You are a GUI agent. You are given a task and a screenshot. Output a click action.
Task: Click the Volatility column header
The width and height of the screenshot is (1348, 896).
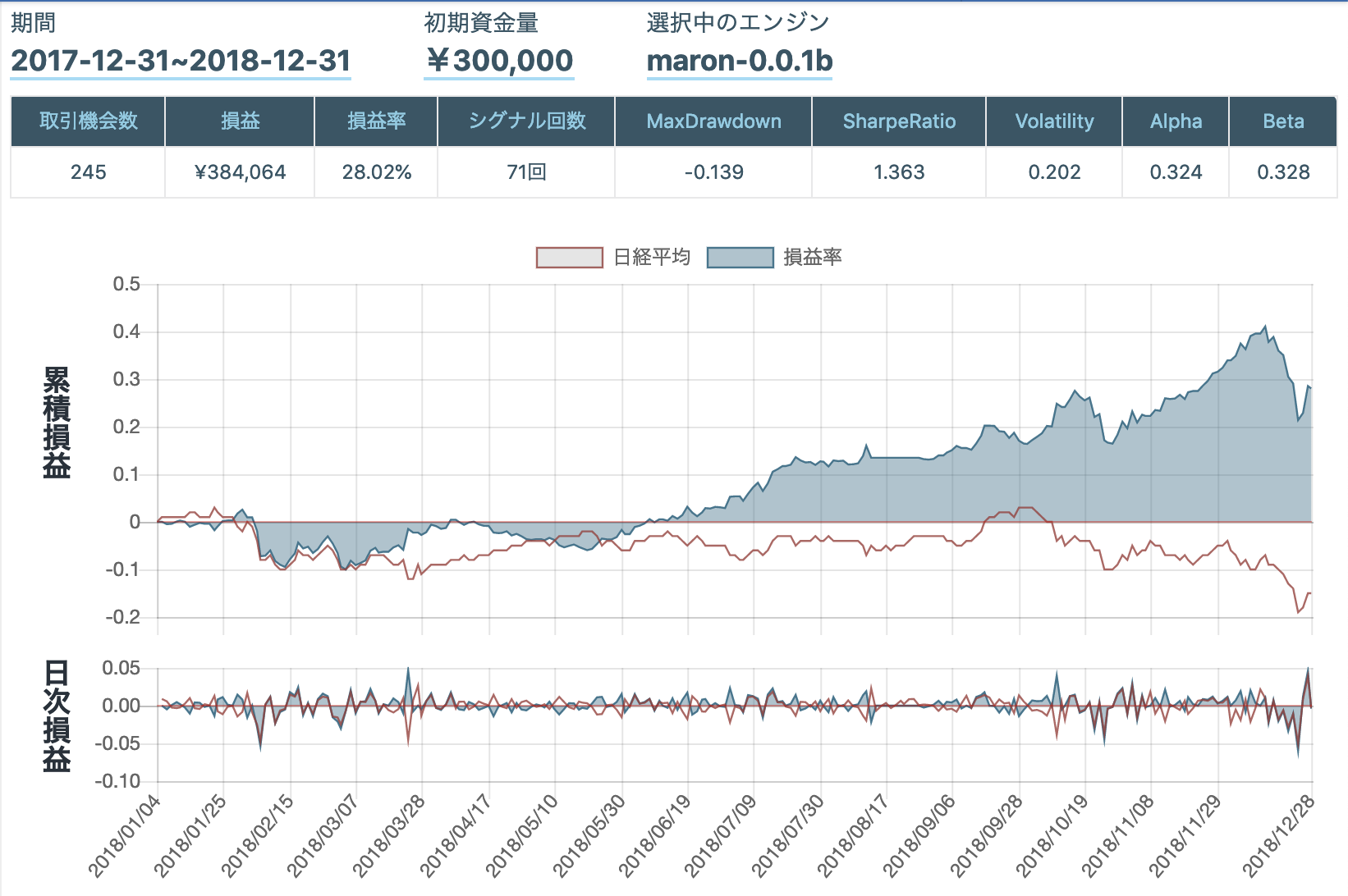(1054, 121)
